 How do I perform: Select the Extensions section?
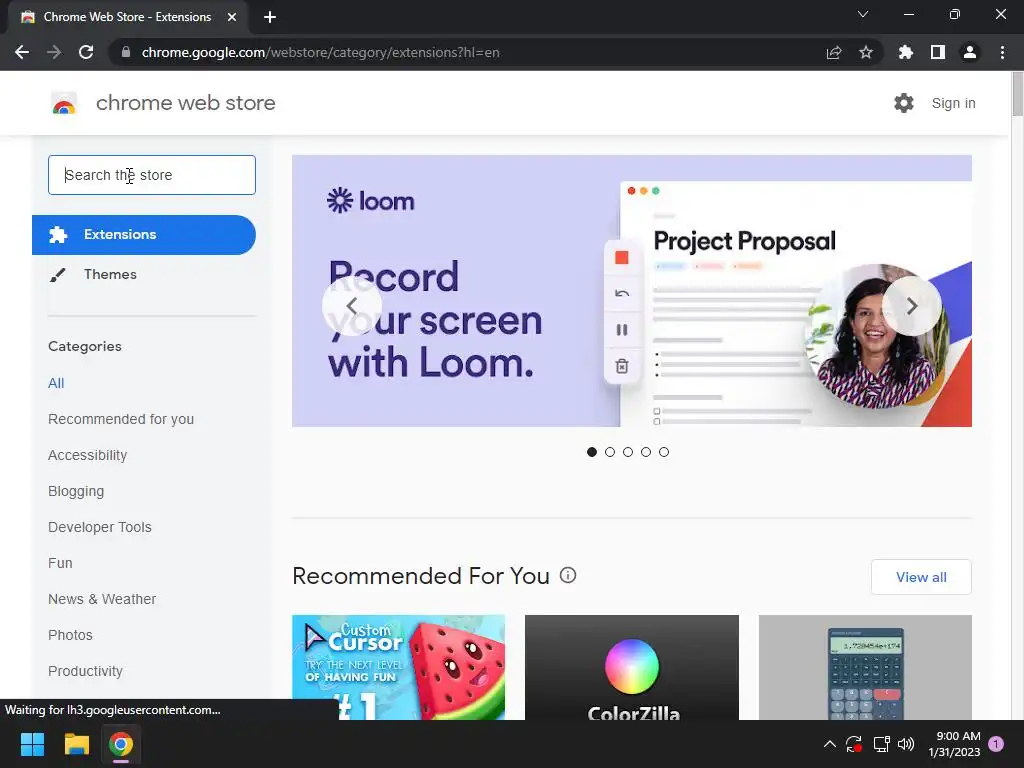point(144,234)
